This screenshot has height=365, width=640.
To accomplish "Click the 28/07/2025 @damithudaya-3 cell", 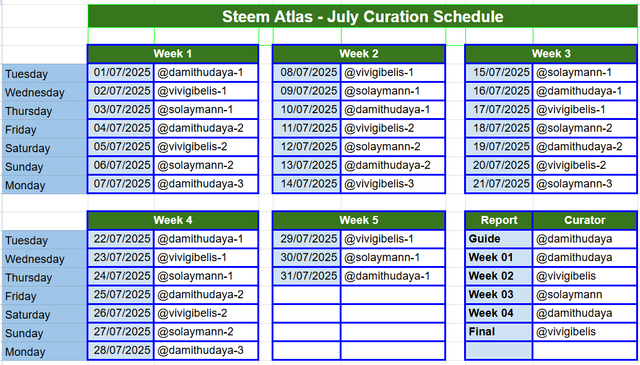I will 206,351.
